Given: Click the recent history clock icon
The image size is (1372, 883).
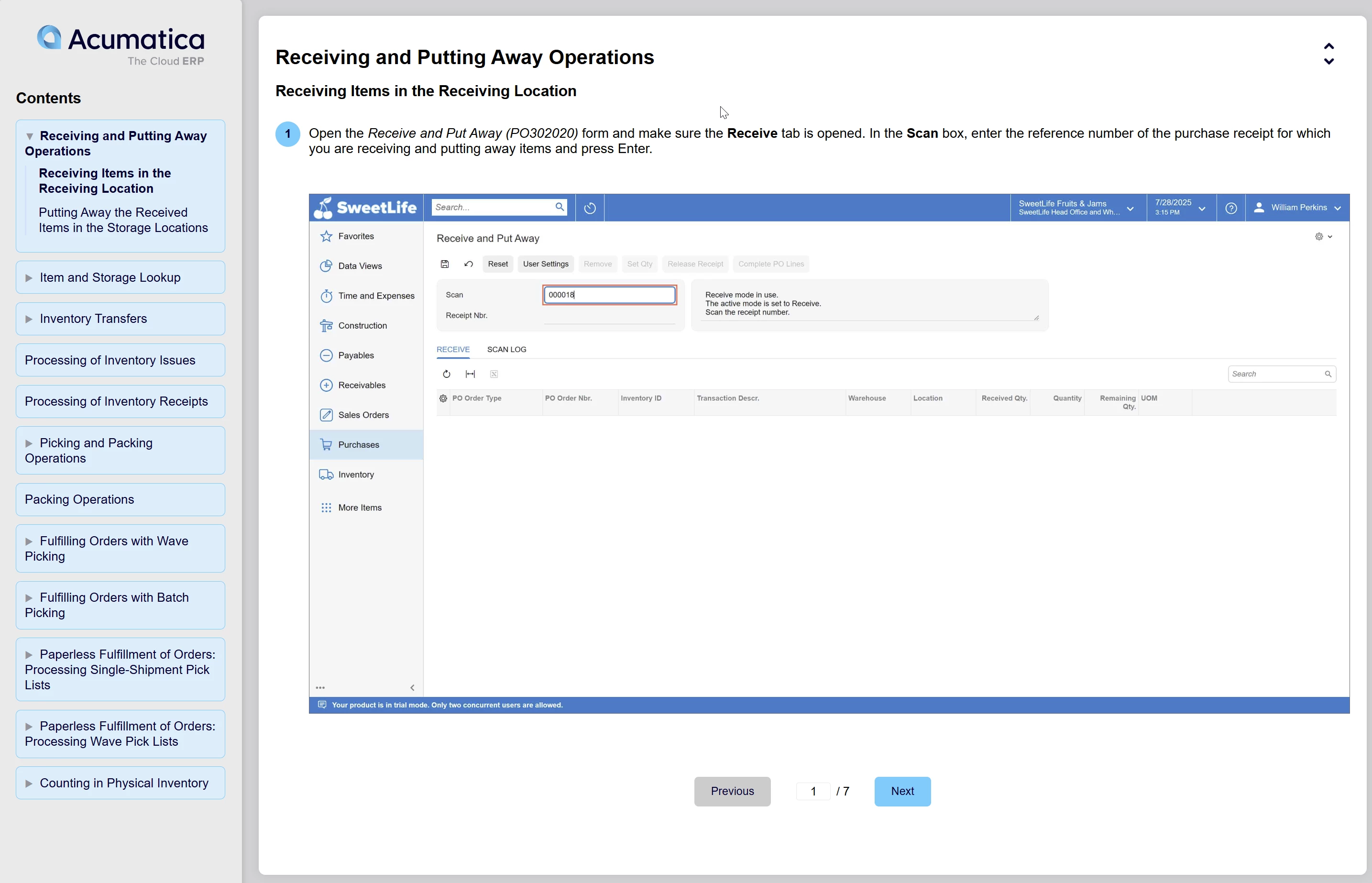Looking at the screenshot, I should tap(590, 208).
